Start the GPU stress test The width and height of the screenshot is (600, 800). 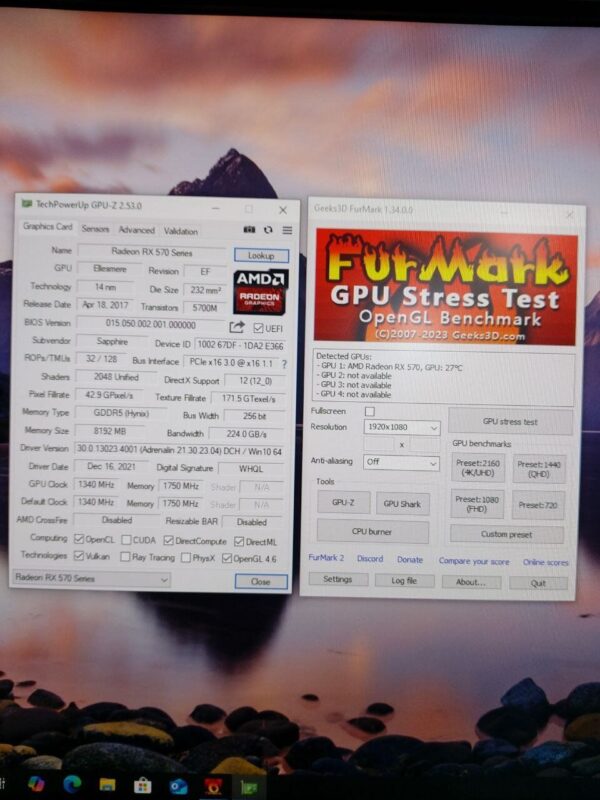[x=510, y=422]
